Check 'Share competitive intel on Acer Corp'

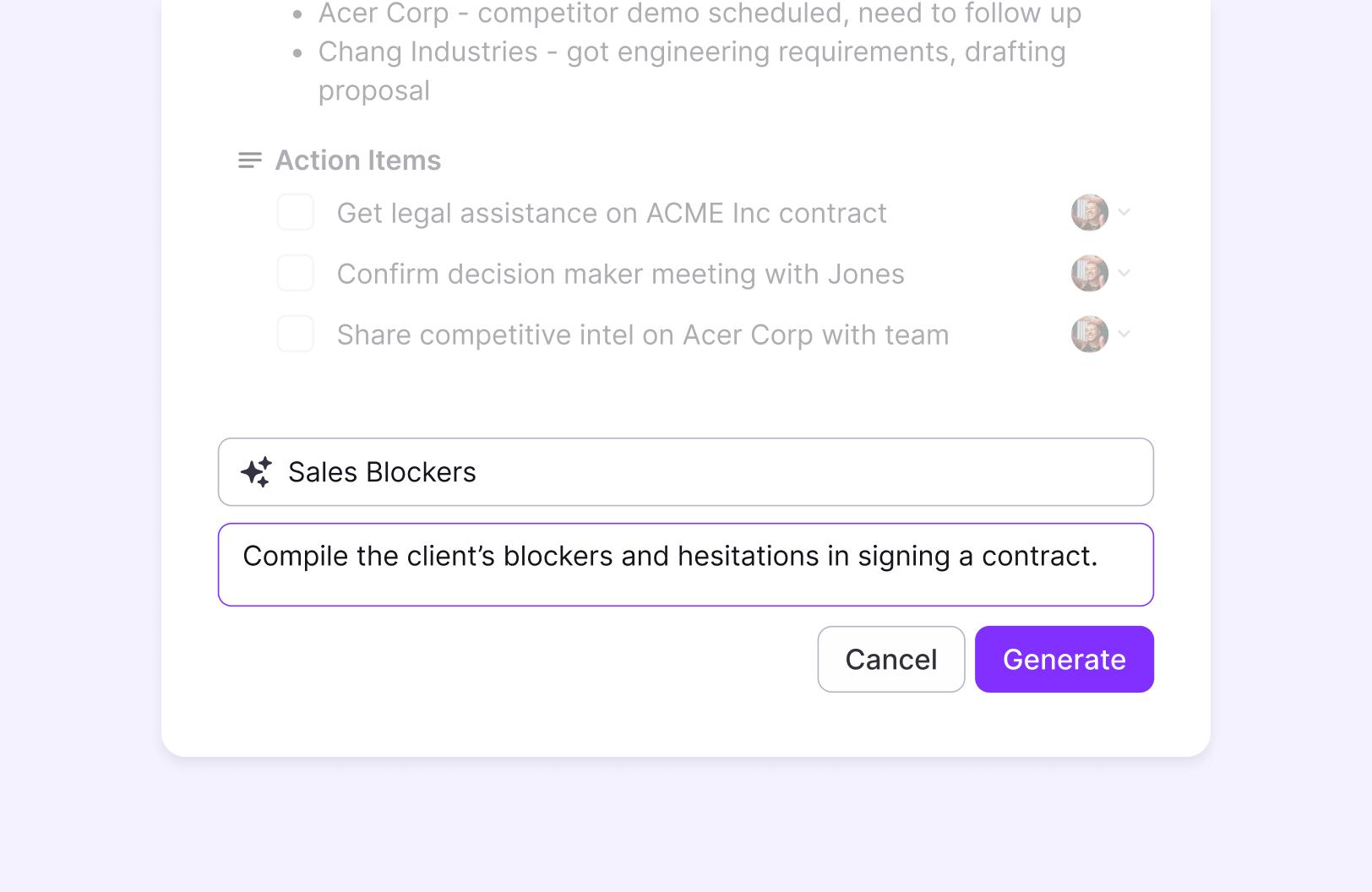coord(296,334)
